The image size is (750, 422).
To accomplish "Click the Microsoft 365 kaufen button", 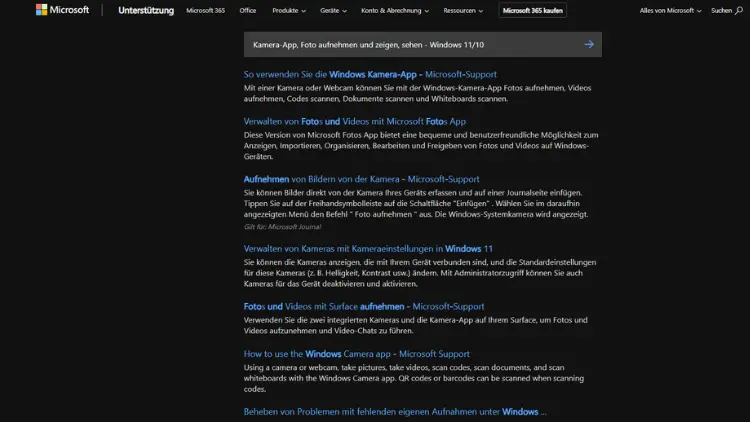I will [x=532, y=11].
